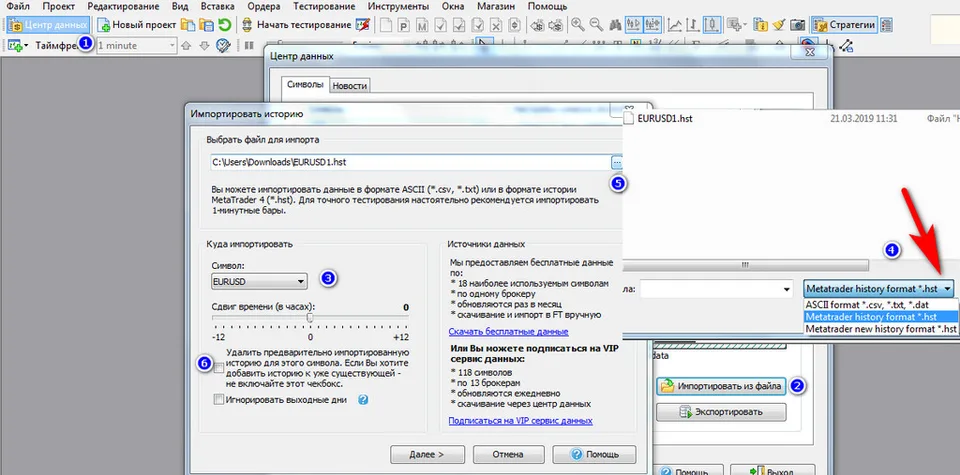Viewport: 960px width, 475px height.
Task: Toggle the chart auto-scroll icon
Action: coord(653,25)
